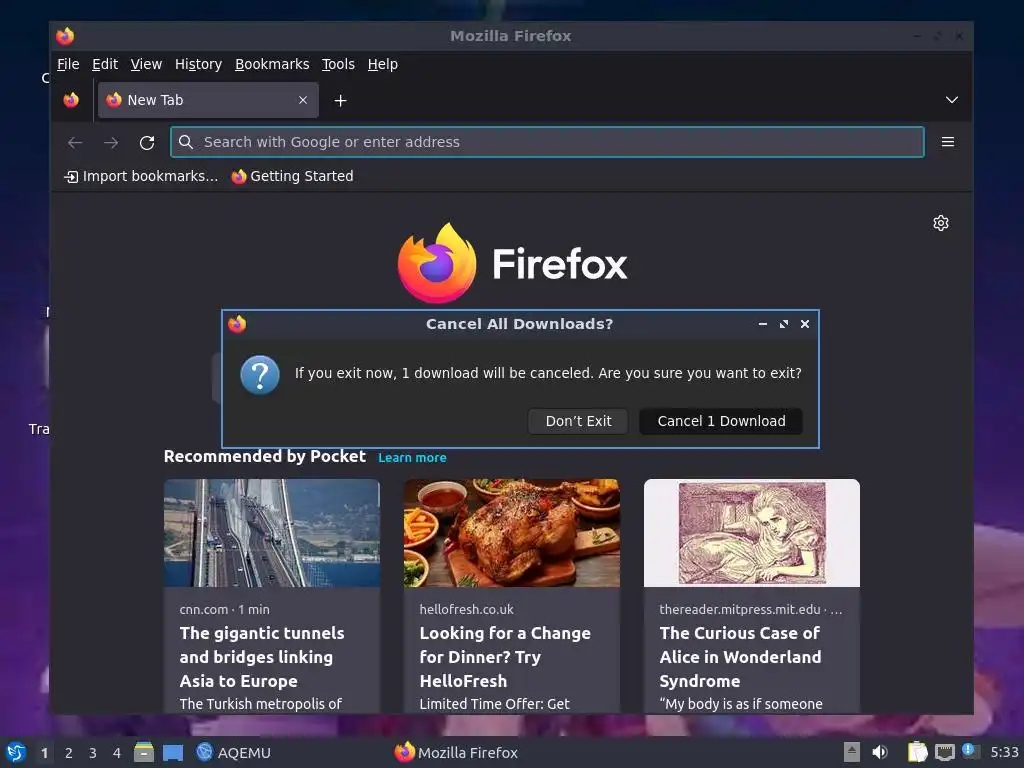Open the Firefox application hamburger menu

point(948,142)
